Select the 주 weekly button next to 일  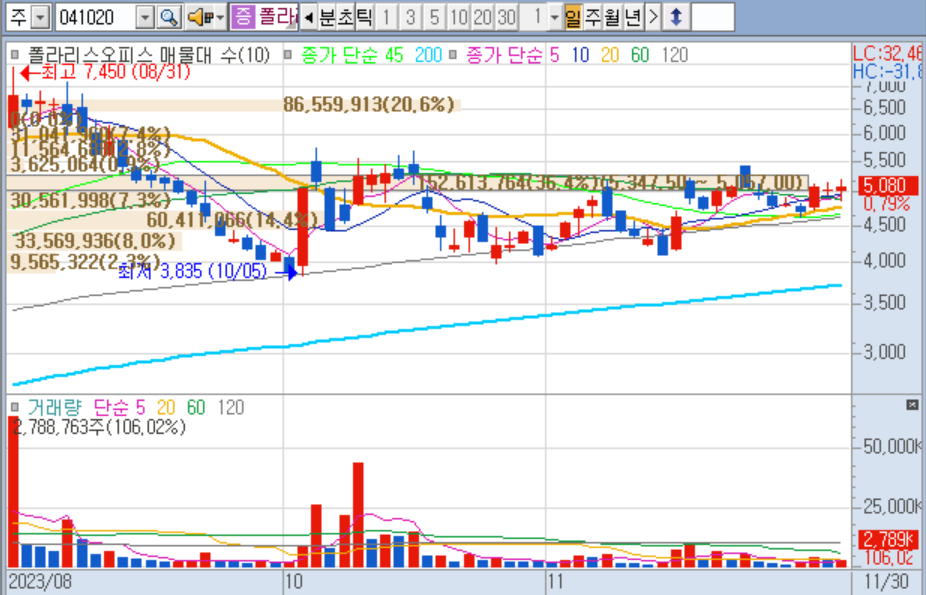click(x=592, y=17)
